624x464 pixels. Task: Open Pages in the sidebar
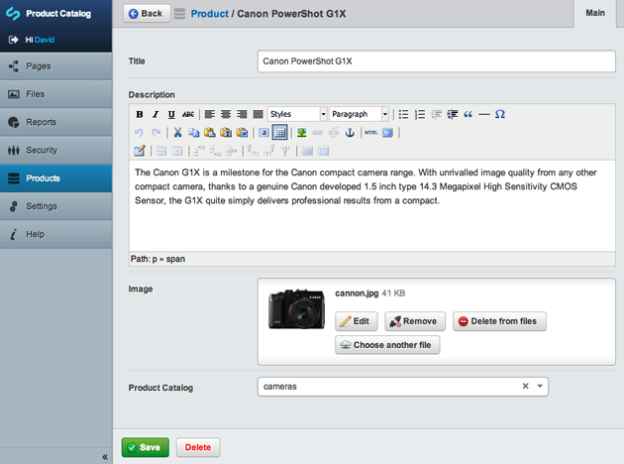pos(56,66)
